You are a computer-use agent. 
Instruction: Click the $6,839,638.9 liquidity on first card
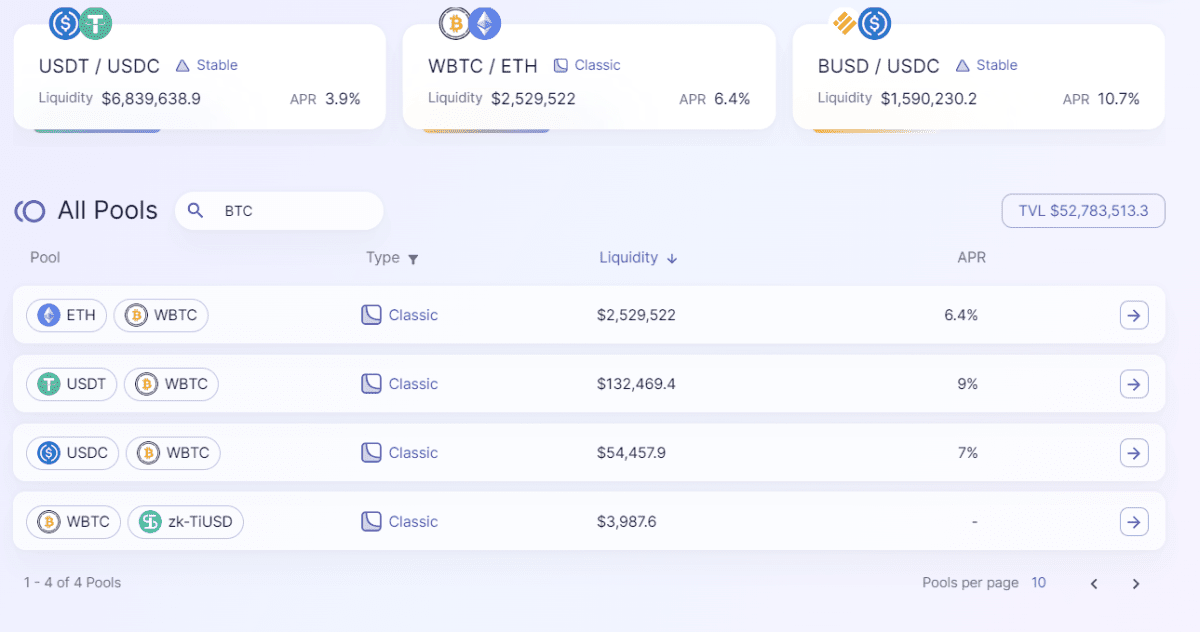coord(151,99)
